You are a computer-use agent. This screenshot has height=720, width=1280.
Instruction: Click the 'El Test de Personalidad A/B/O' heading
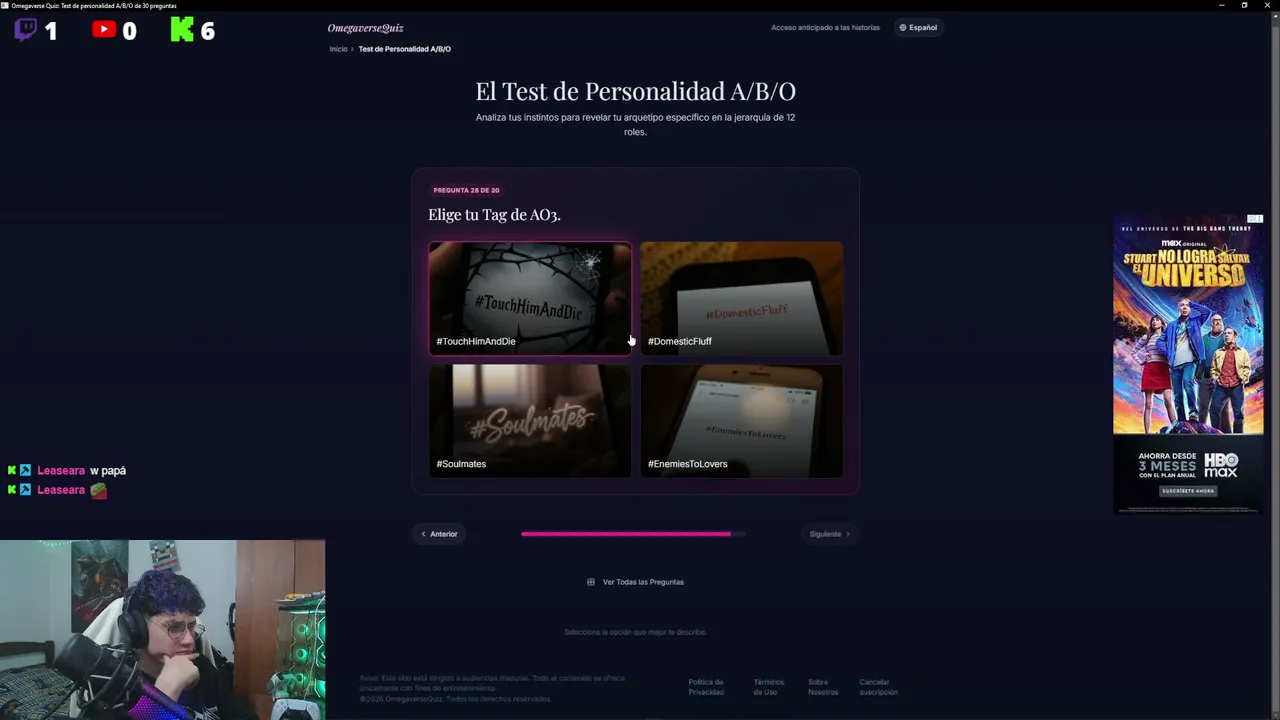coord(635,91)
